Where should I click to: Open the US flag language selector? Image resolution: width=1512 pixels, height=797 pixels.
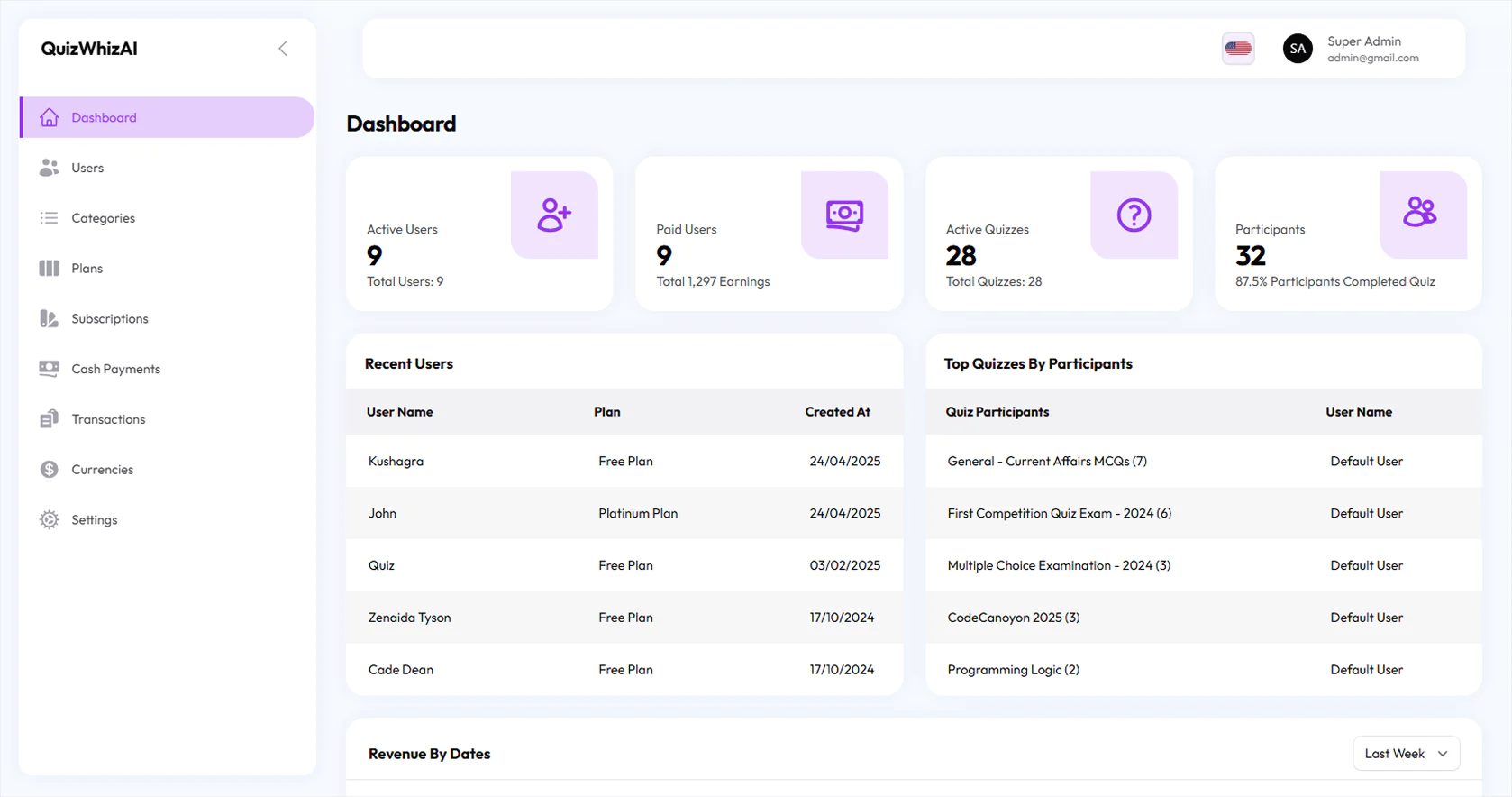coord(1238,49)
